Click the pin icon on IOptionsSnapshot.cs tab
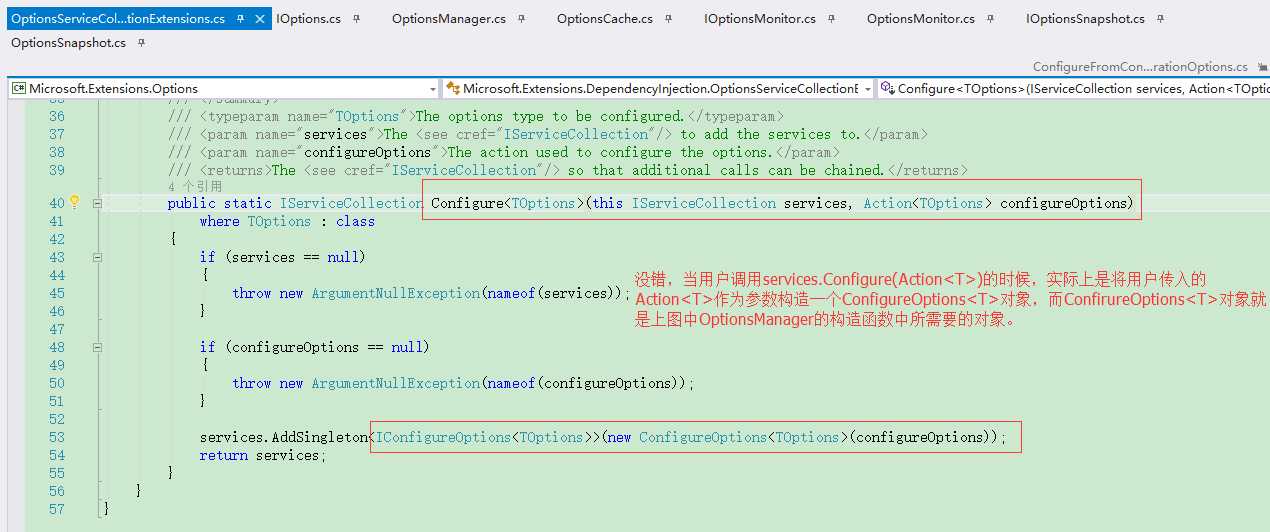The height and width of the screenshot is (532, 1270). tap(1161, 19)
